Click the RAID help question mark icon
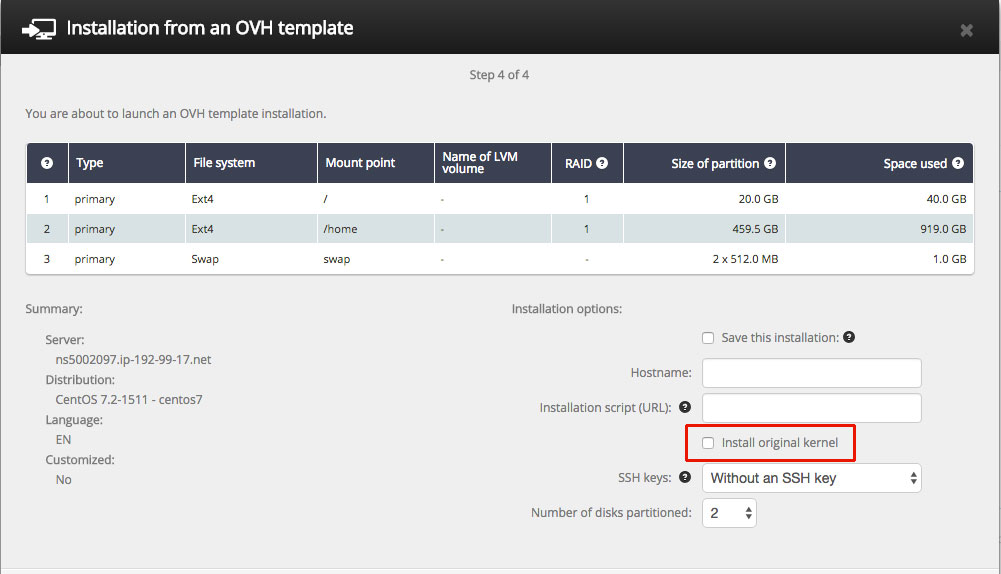The height and width of the screenshot is (574, 1001). [x=601, y=163]
